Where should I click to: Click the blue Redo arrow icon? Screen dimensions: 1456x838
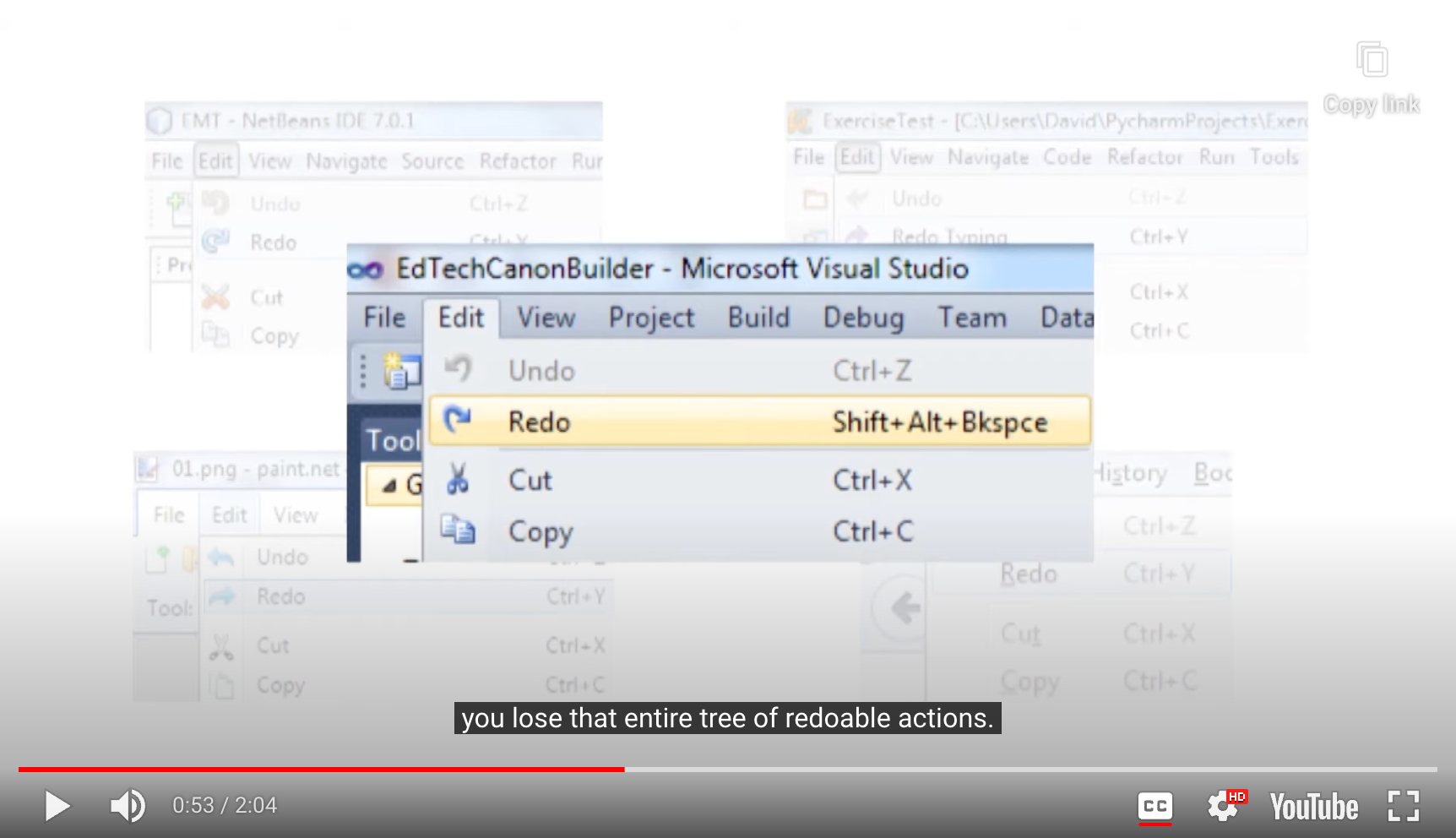(x=457, y=419)
